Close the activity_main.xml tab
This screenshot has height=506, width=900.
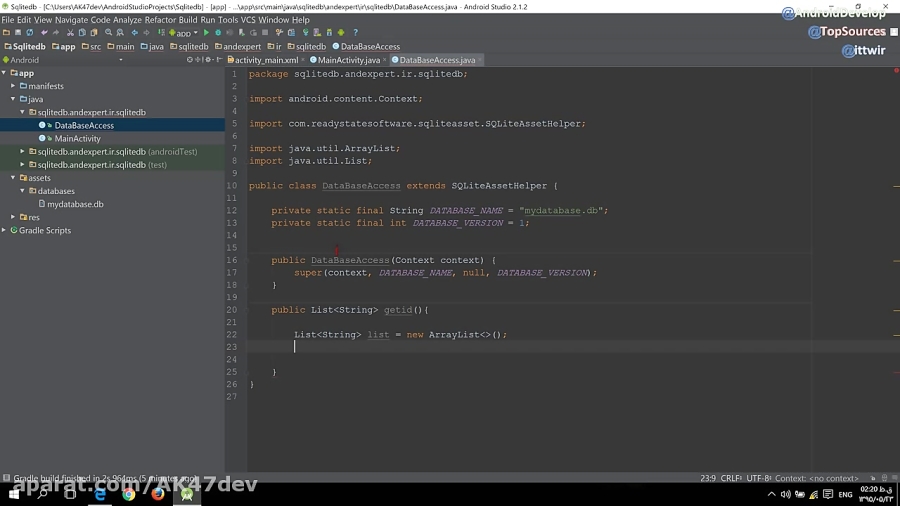tap(302, 60)
